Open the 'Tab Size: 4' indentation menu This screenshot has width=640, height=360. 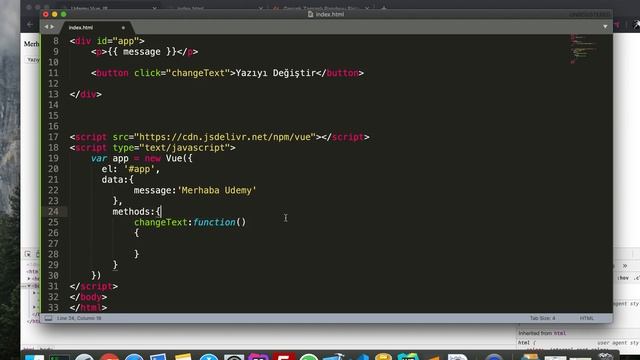[542, 318]
